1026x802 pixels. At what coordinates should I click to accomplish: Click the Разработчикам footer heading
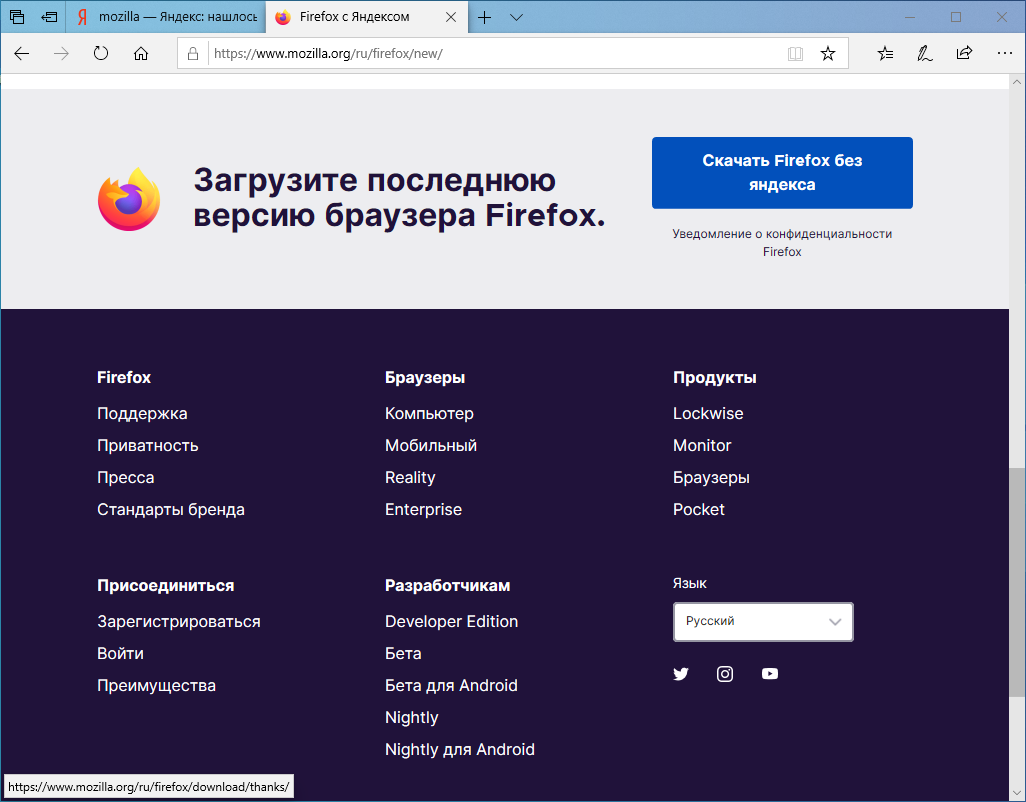pos(448,585)
